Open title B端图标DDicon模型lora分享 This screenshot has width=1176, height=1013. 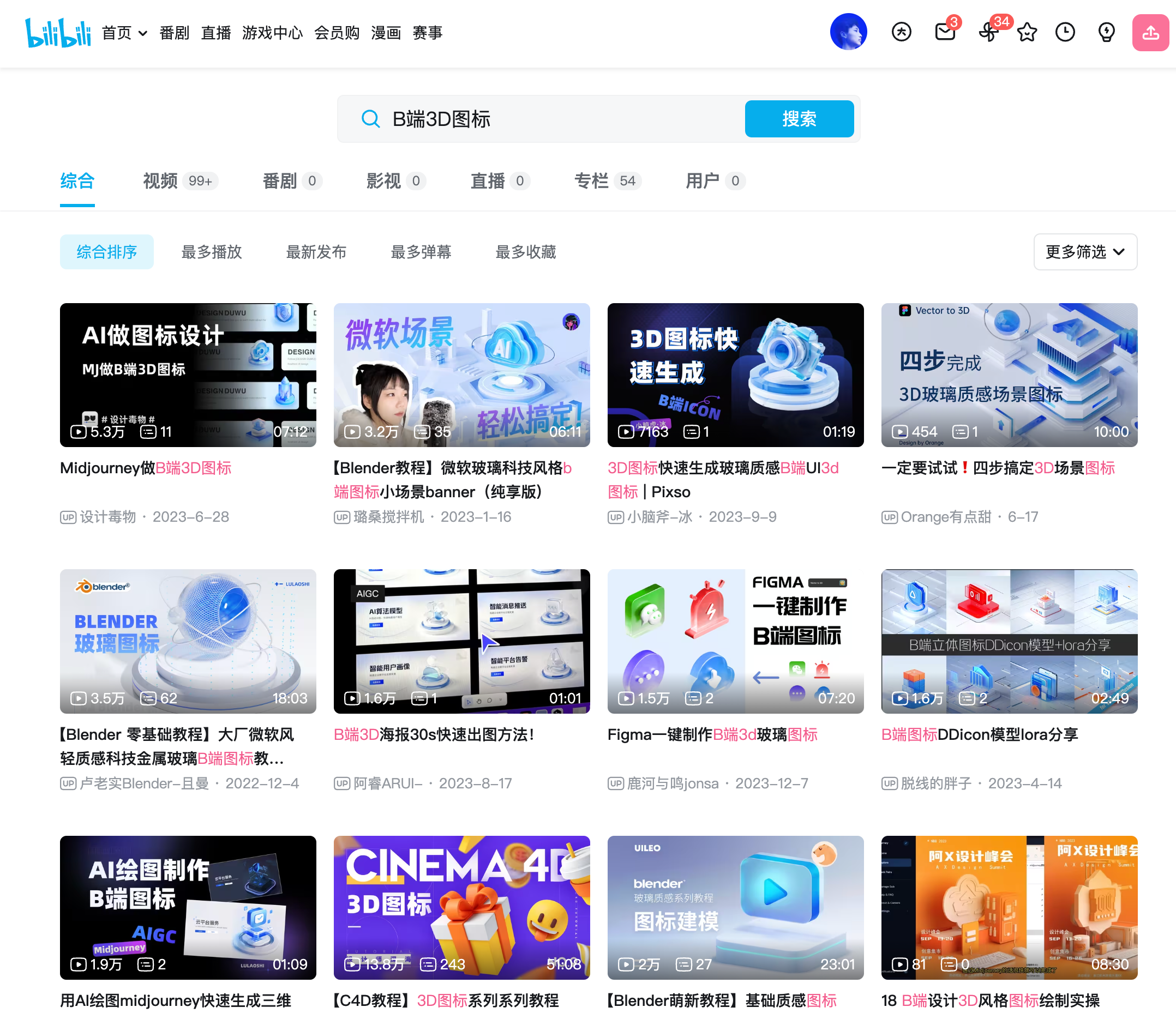[x=980, y=734]
